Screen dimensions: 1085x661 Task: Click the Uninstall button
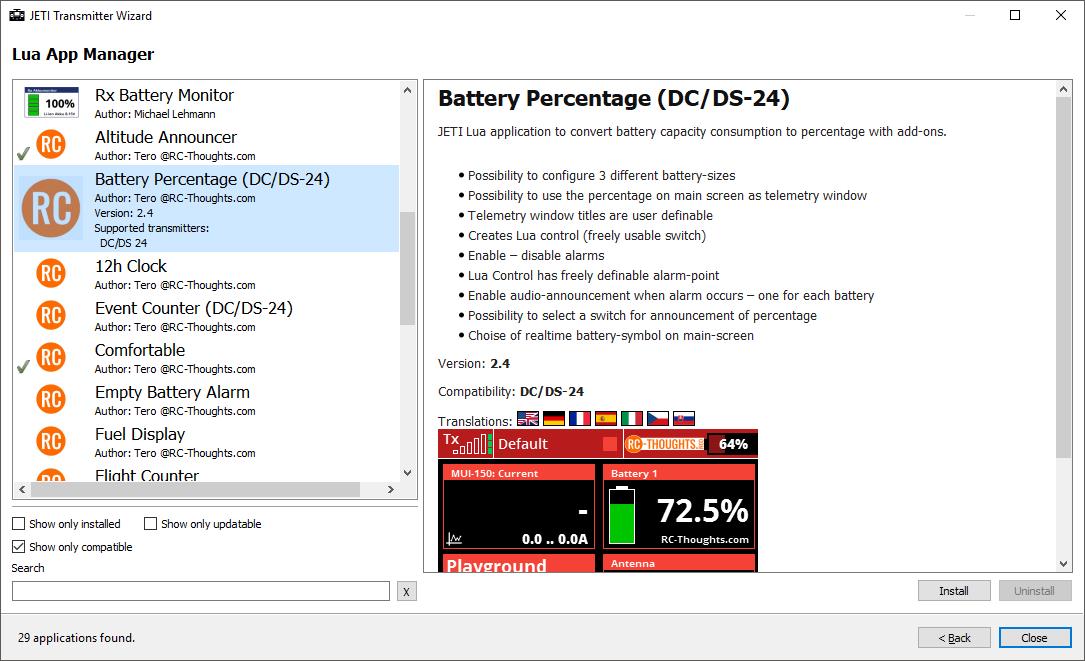pyautogui.click(x=1034, y=590)
